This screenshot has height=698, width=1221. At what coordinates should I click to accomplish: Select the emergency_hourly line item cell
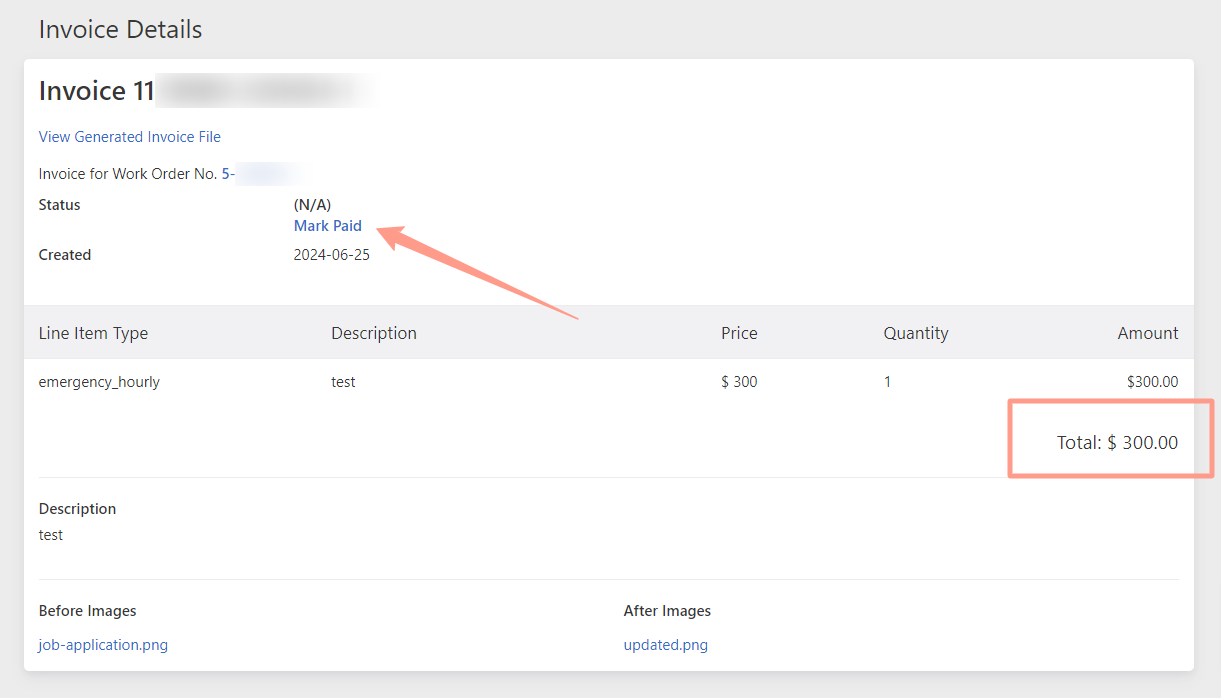tap(99, 382)
